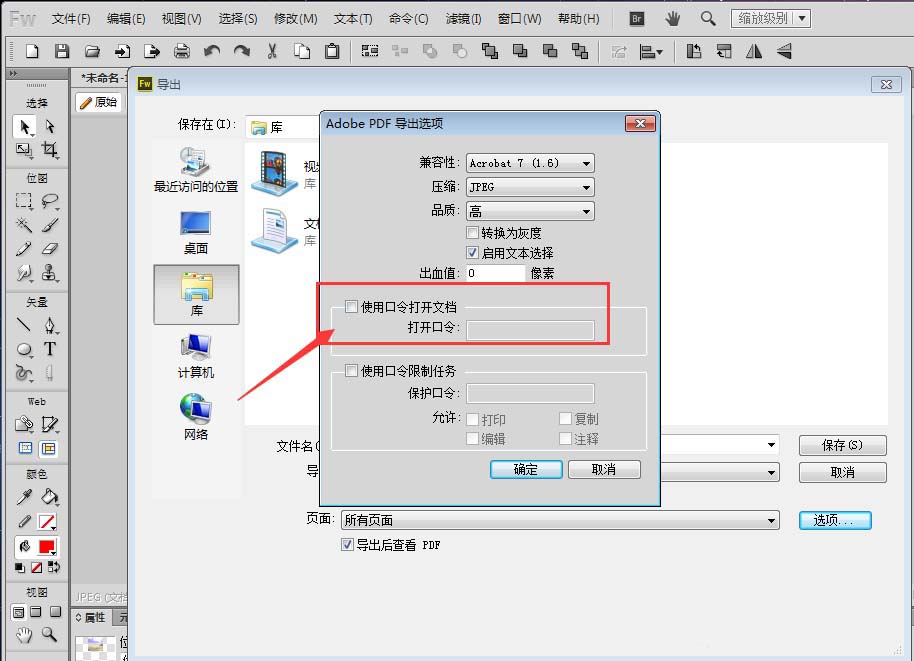Image resolution: width=914 pixels, height=661 pixels.
Task: Select the Line tool
Action: (x=24, y=325)
